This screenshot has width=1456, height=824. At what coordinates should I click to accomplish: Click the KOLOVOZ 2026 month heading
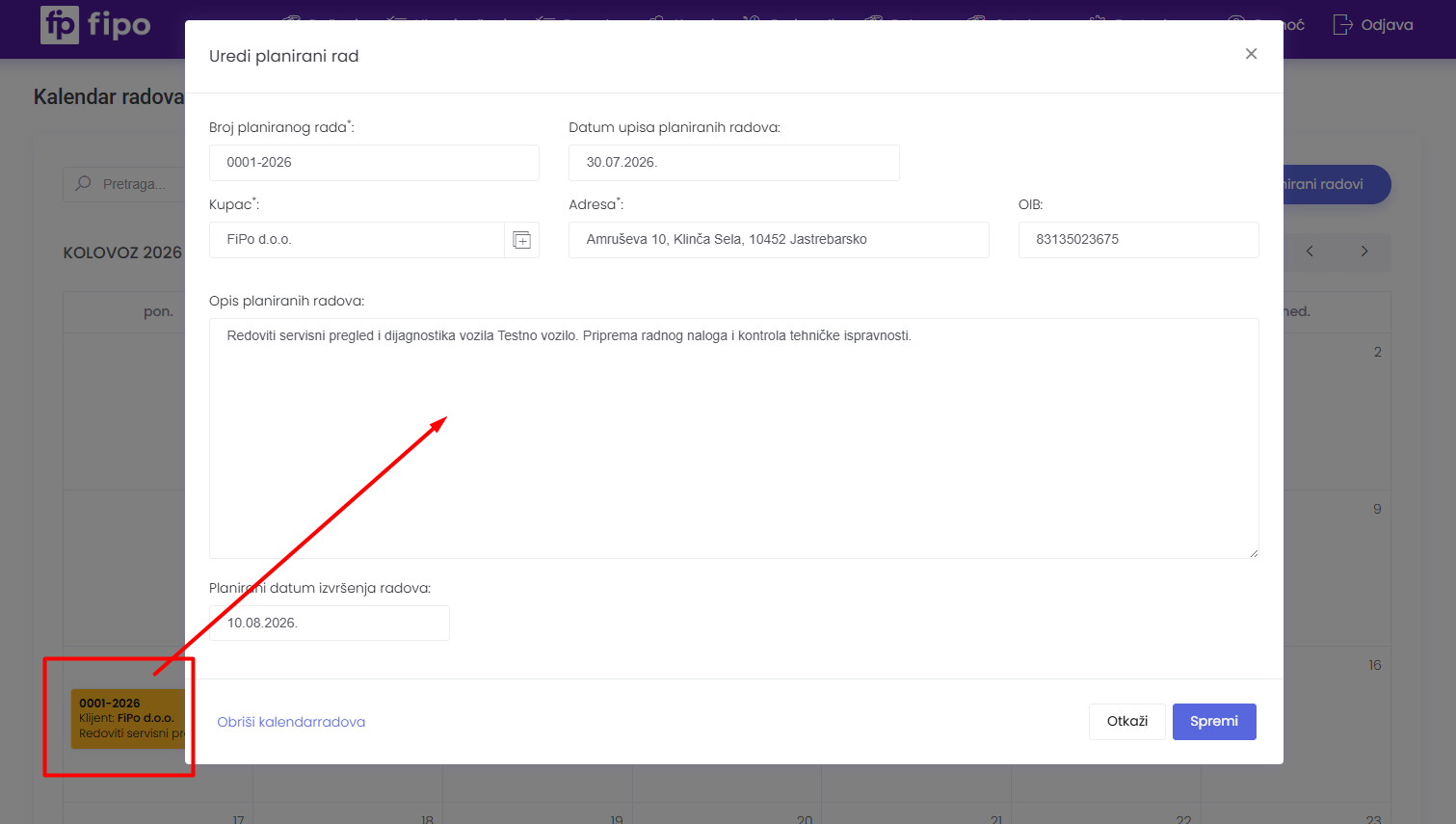point(122,253)
